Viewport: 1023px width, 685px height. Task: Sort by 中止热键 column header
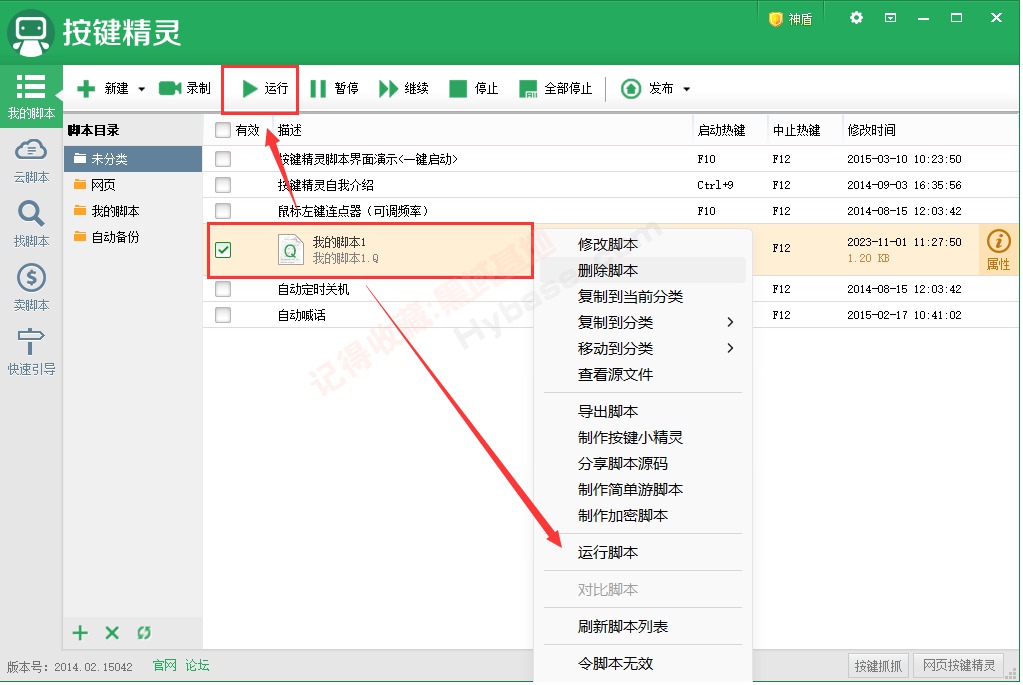796,130
